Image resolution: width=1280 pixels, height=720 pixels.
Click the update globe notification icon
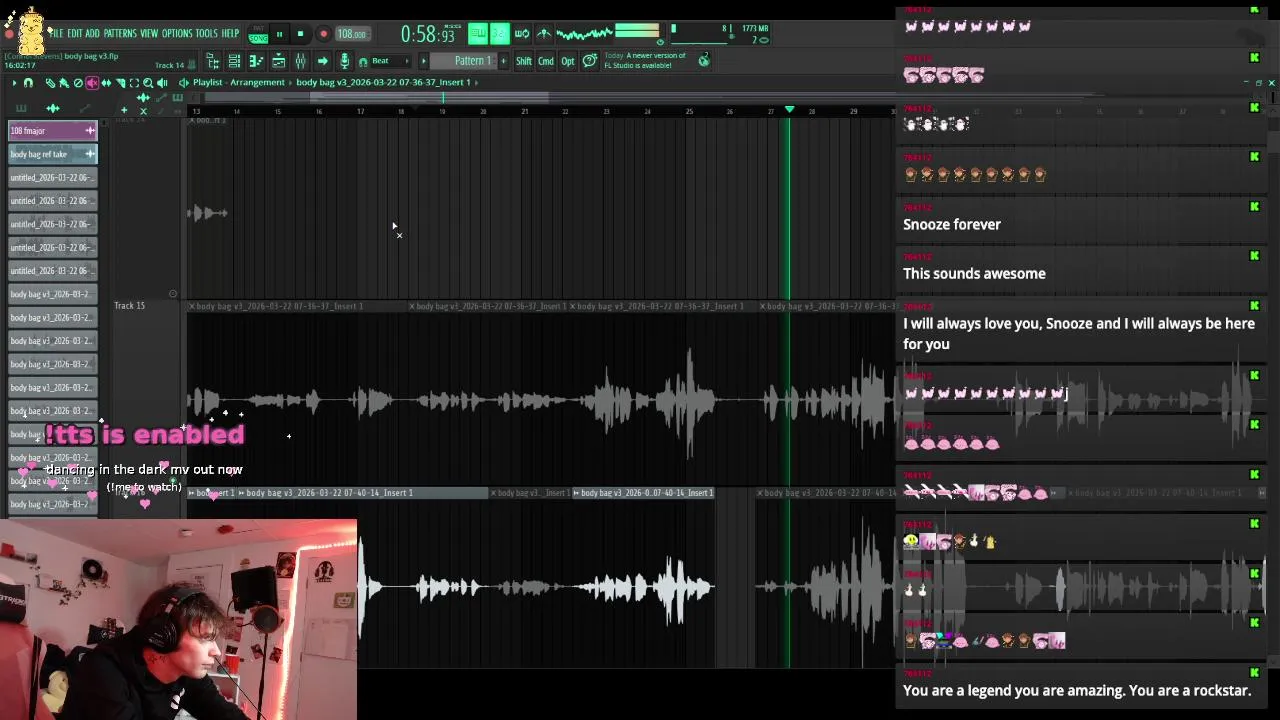(704, 61)
